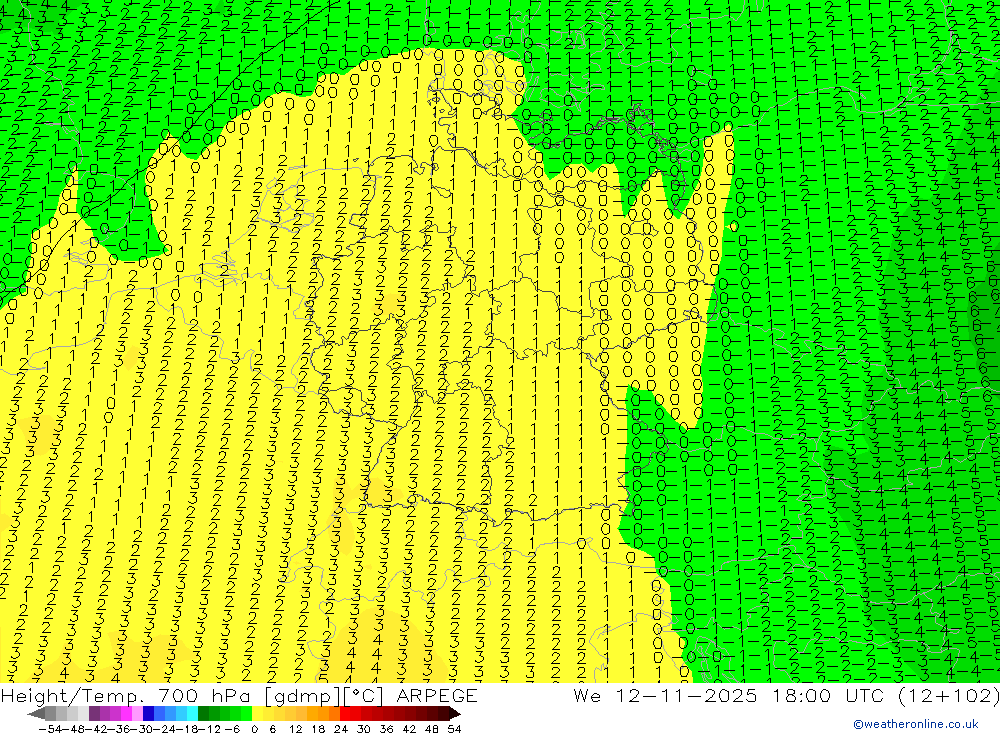
Task: Click the forecast date 'We 12-11-2025 18:00 UTC'
Action: 731,695
